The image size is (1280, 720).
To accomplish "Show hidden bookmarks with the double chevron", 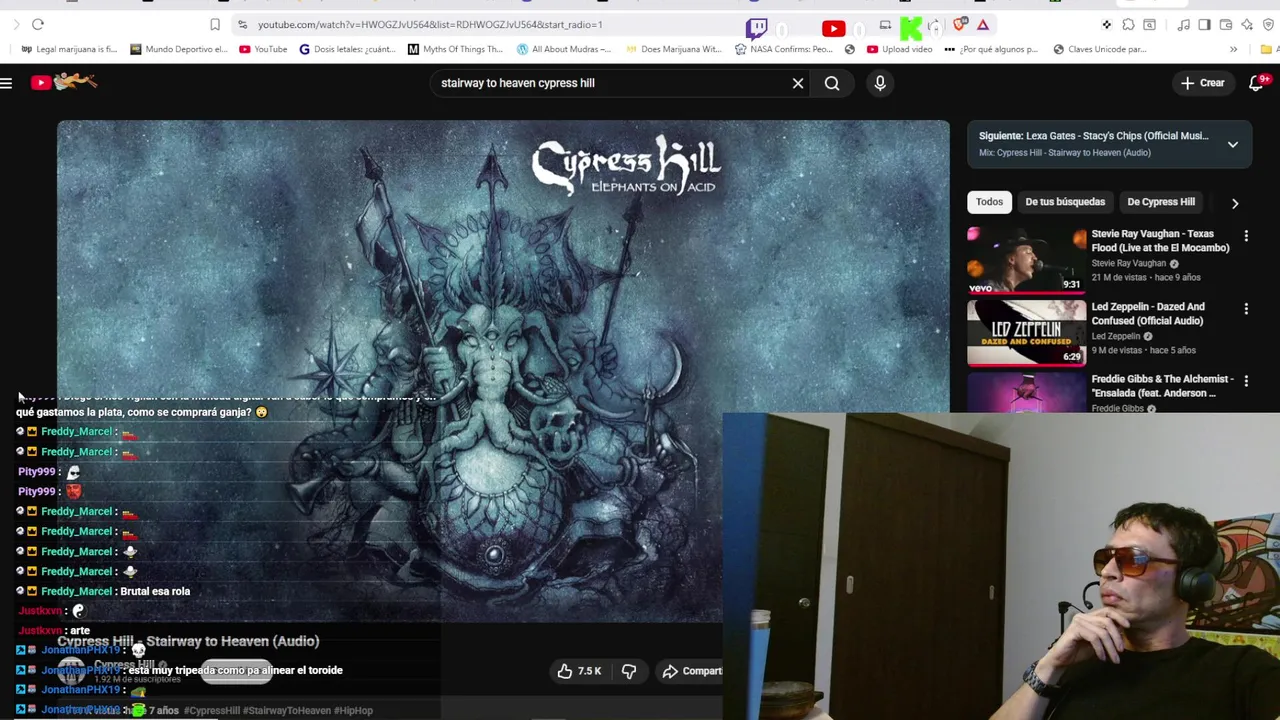I will coord(1233,49).
